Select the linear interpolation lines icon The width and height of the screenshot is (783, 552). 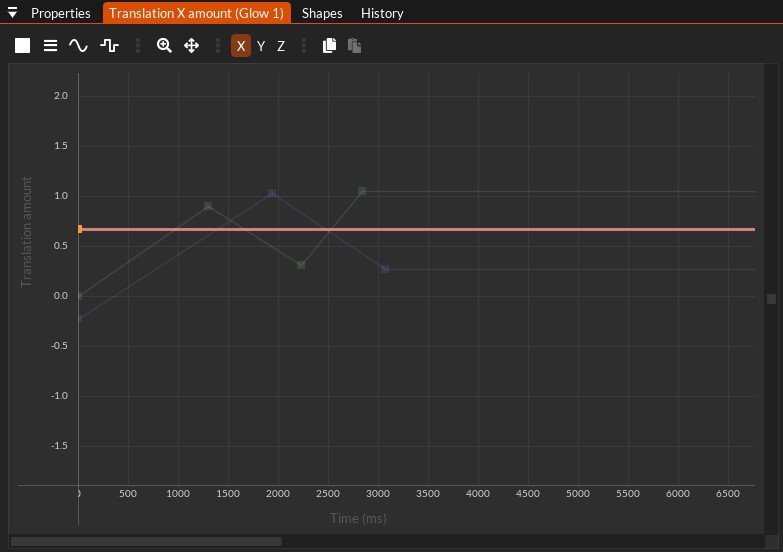tap(50, 45)
